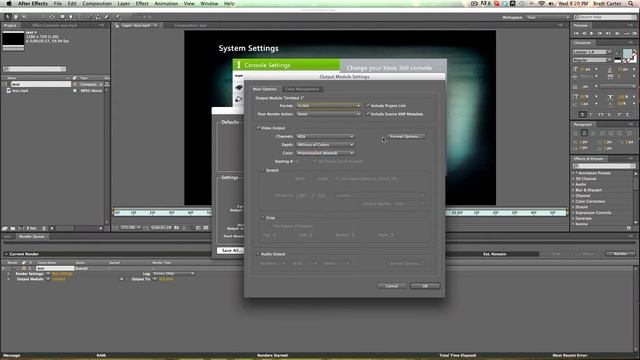
Task: Expand Color Correction effects category
Action: click(573, 202)
